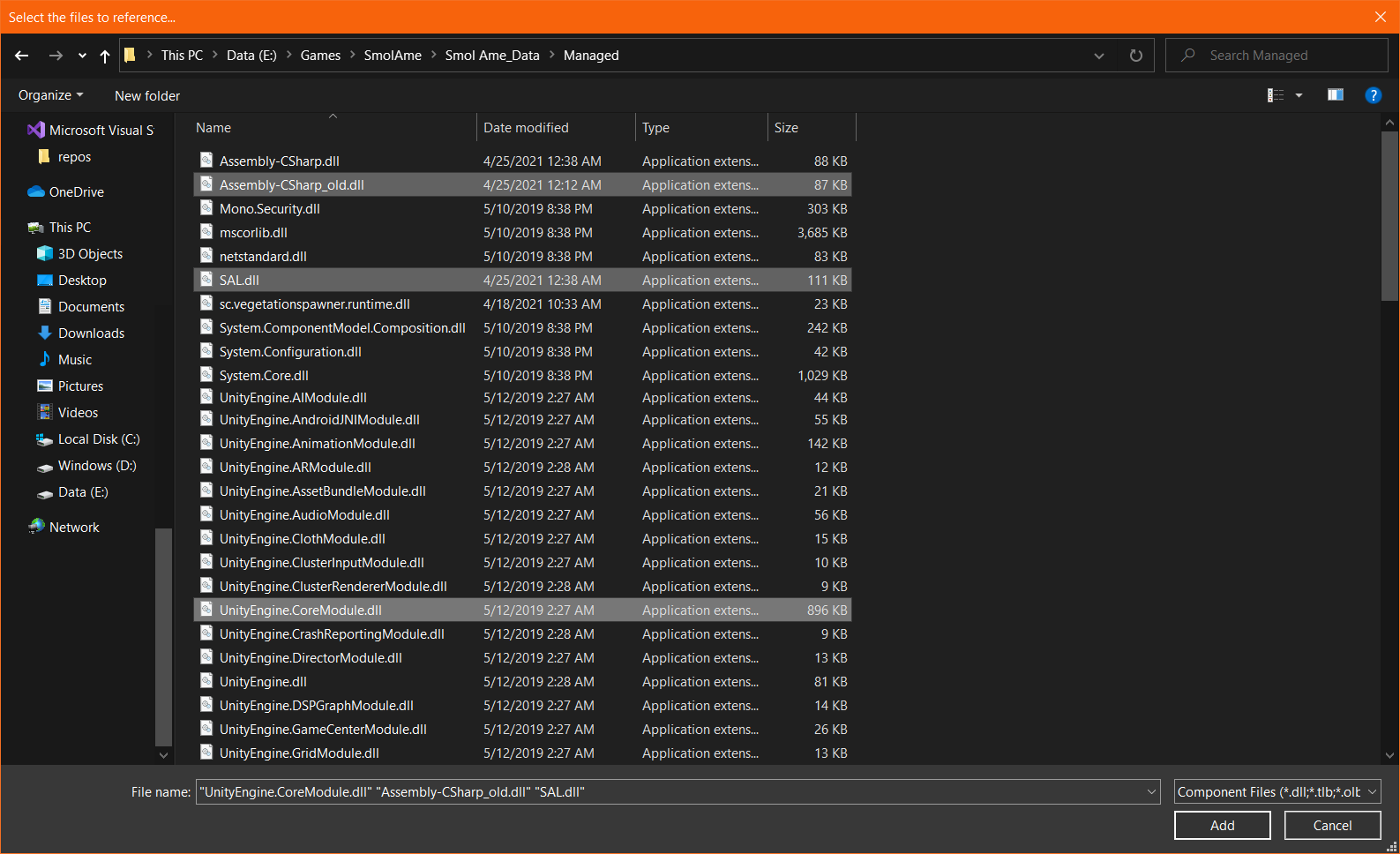Open the repos folder in sidebar
Viewport: 1400px width, 854px height.
64,156
